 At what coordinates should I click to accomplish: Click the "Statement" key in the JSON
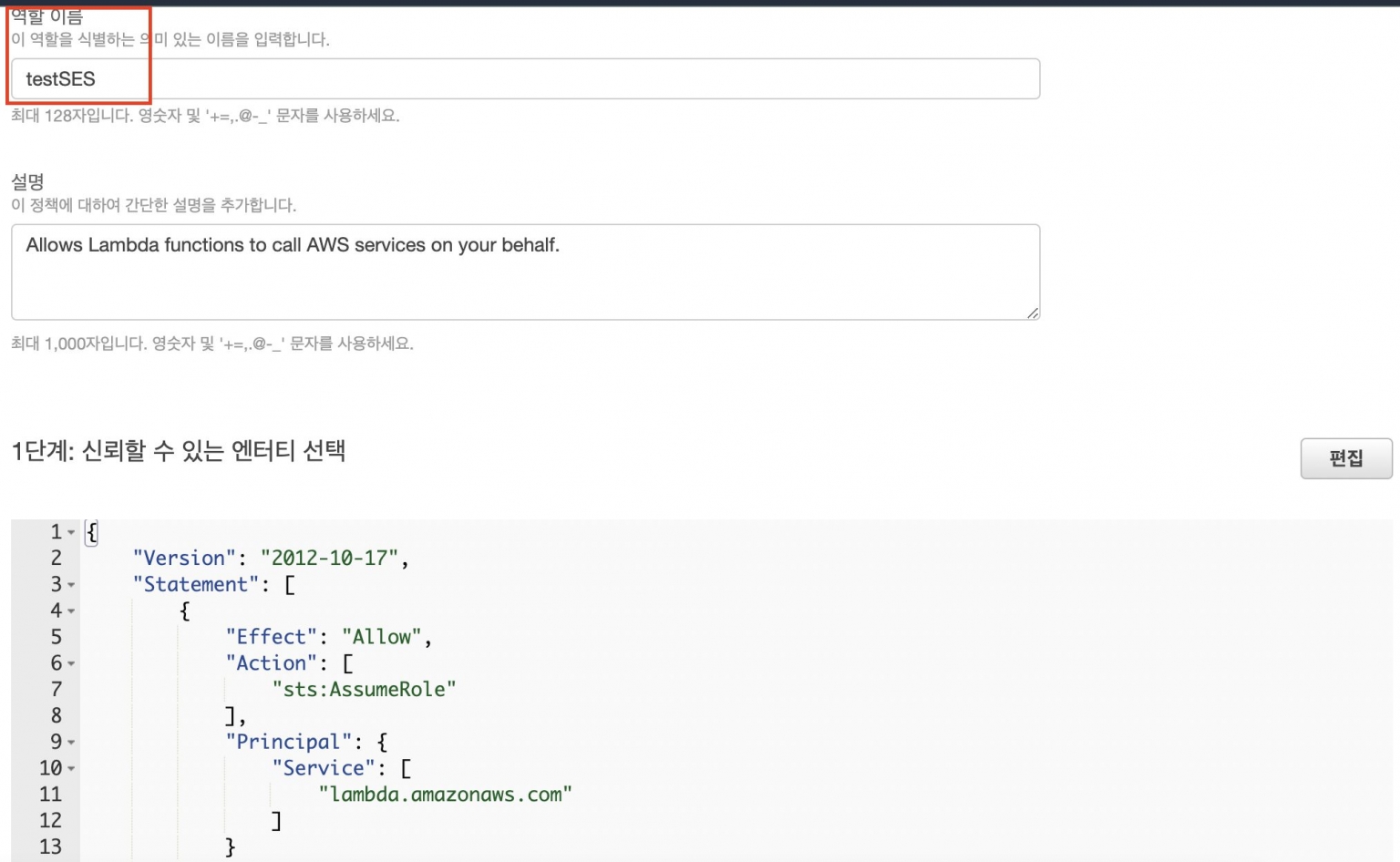pyautogui.click(x=194, y=584)
